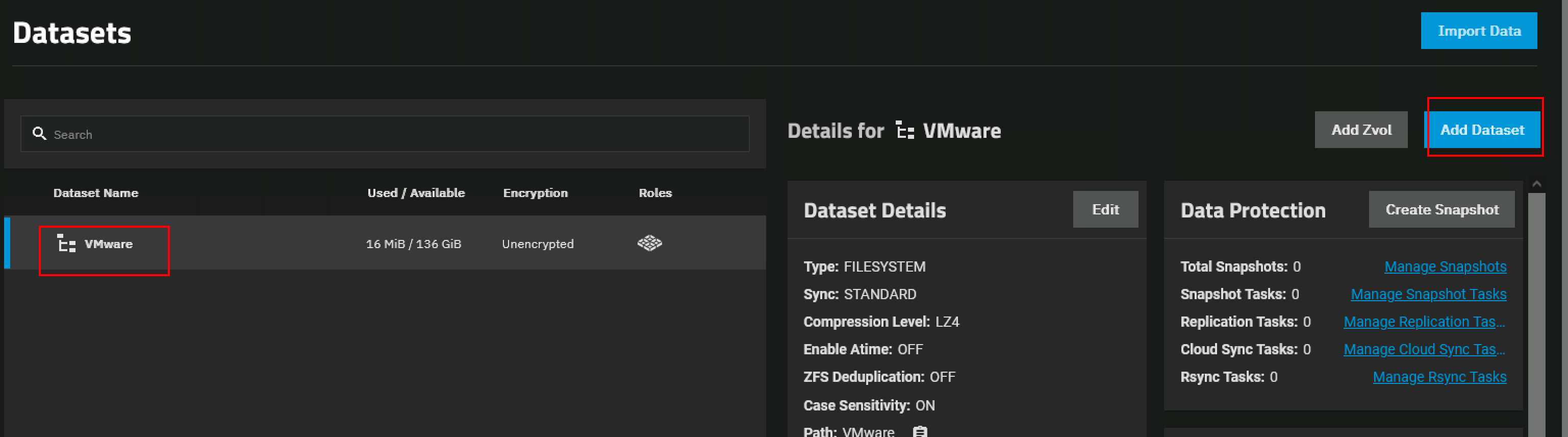Go to the Manage Cloud Sync Tasks link
The height and width of the screenshot is (437, 1568).
[x=1424, y=349]
